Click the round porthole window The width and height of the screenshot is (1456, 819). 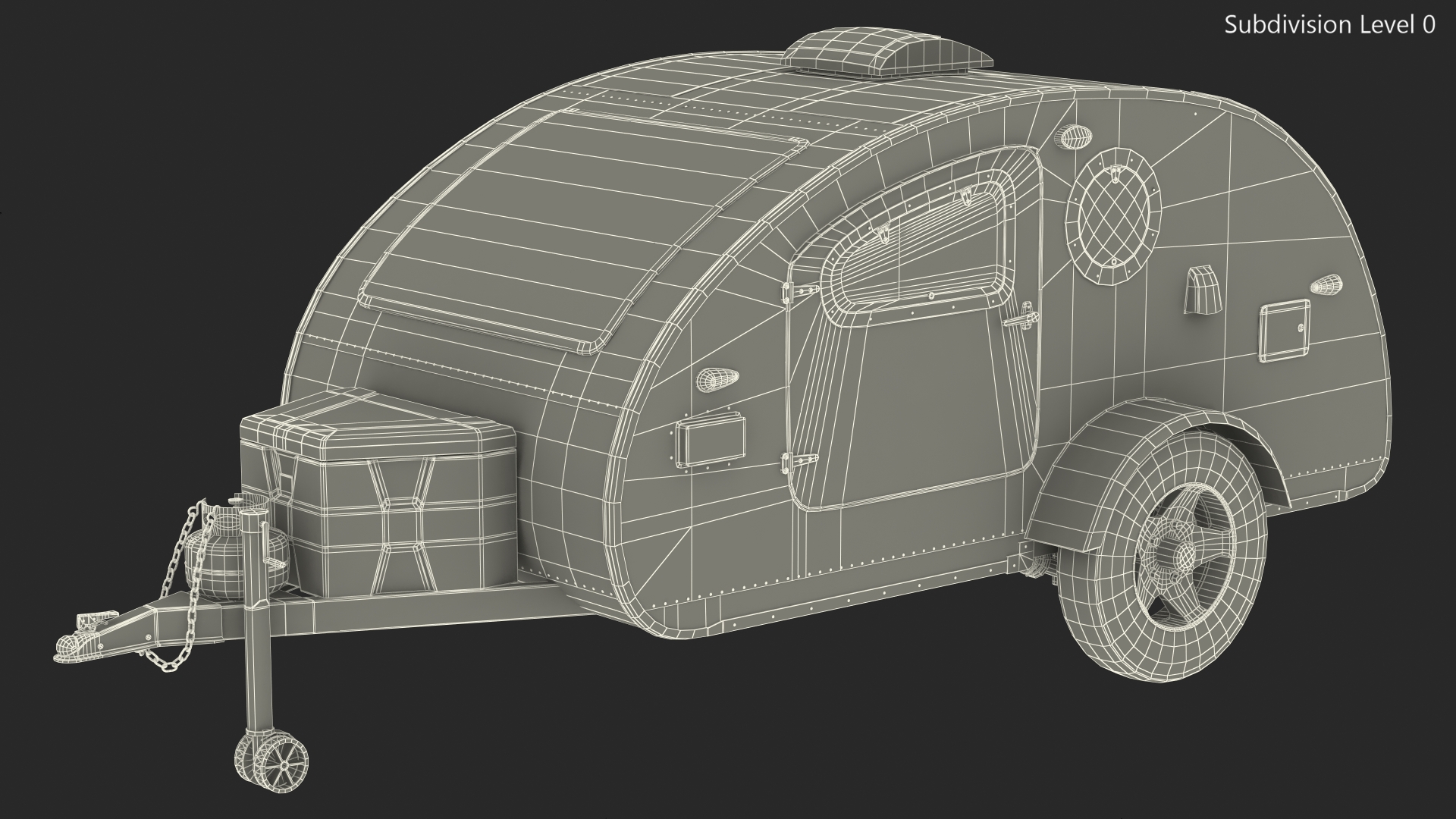1113,215
